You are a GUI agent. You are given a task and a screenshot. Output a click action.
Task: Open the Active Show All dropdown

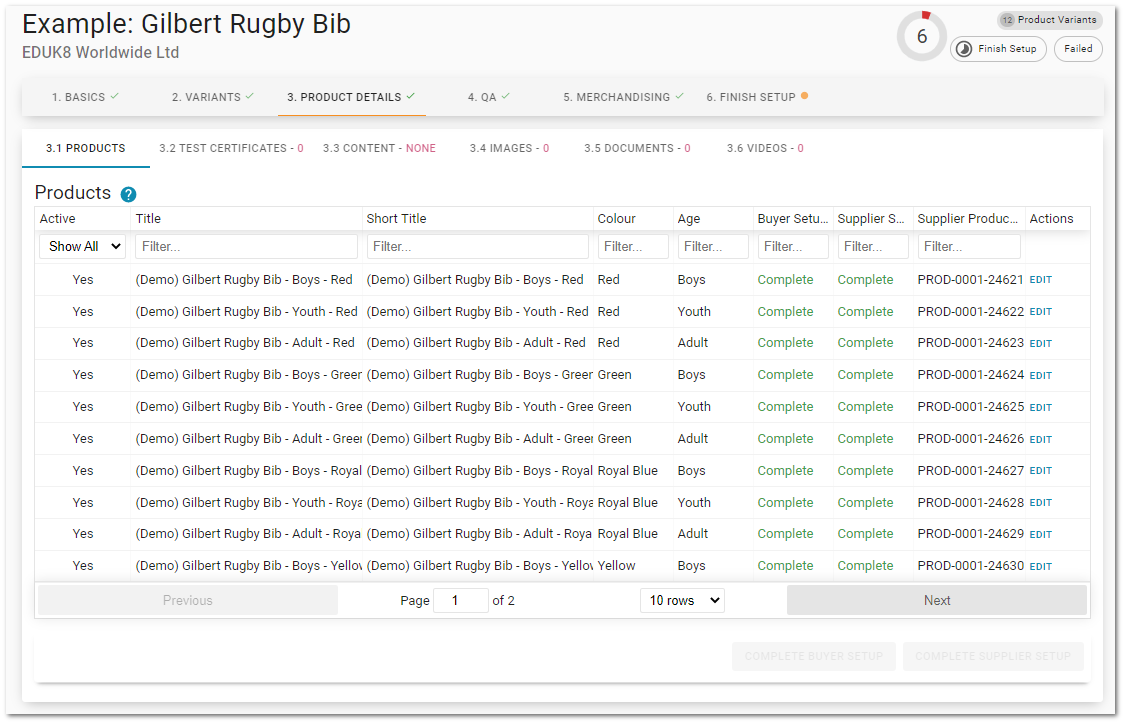(83, 247)
